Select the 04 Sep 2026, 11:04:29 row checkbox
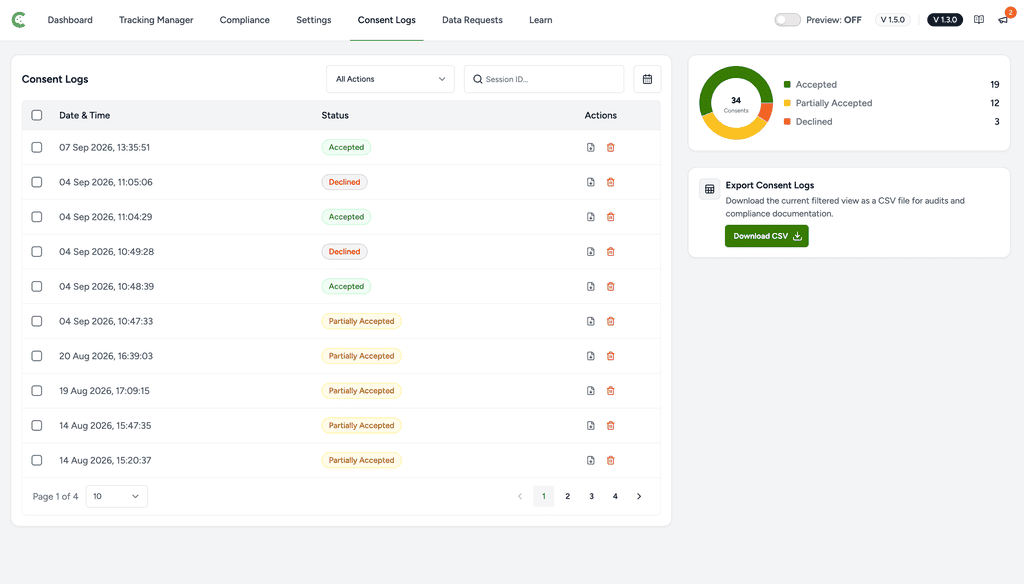This screenshot has height=584, width=1024. 37,217
